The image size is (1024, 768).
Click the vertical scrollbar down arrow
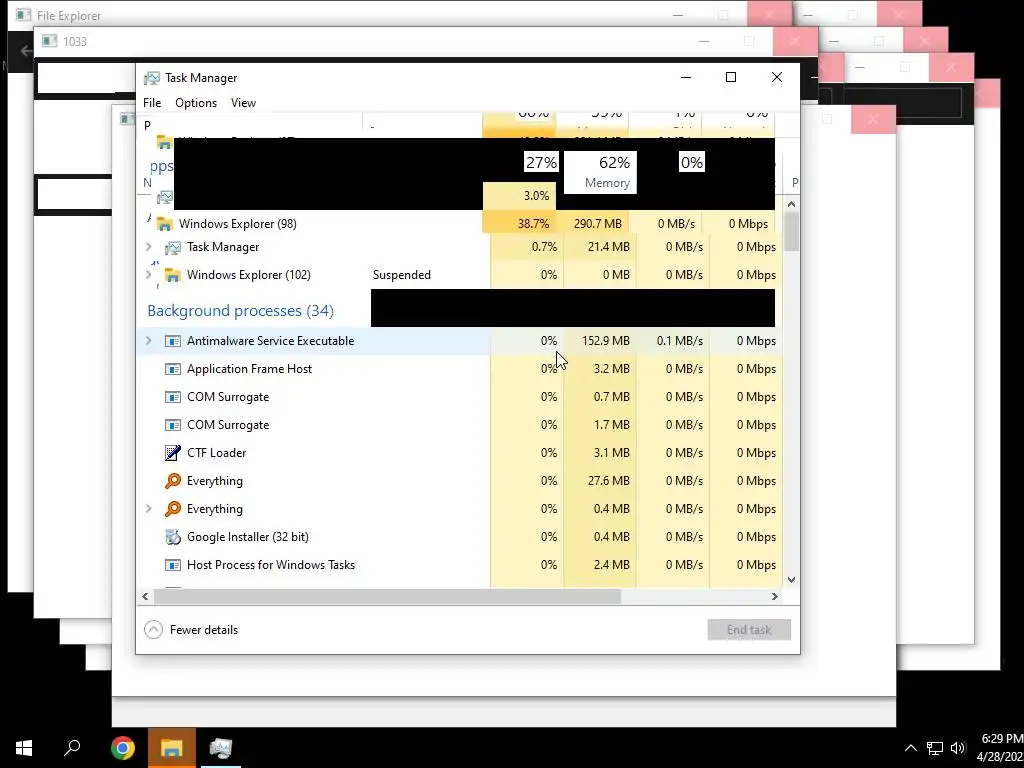(792, 579)
